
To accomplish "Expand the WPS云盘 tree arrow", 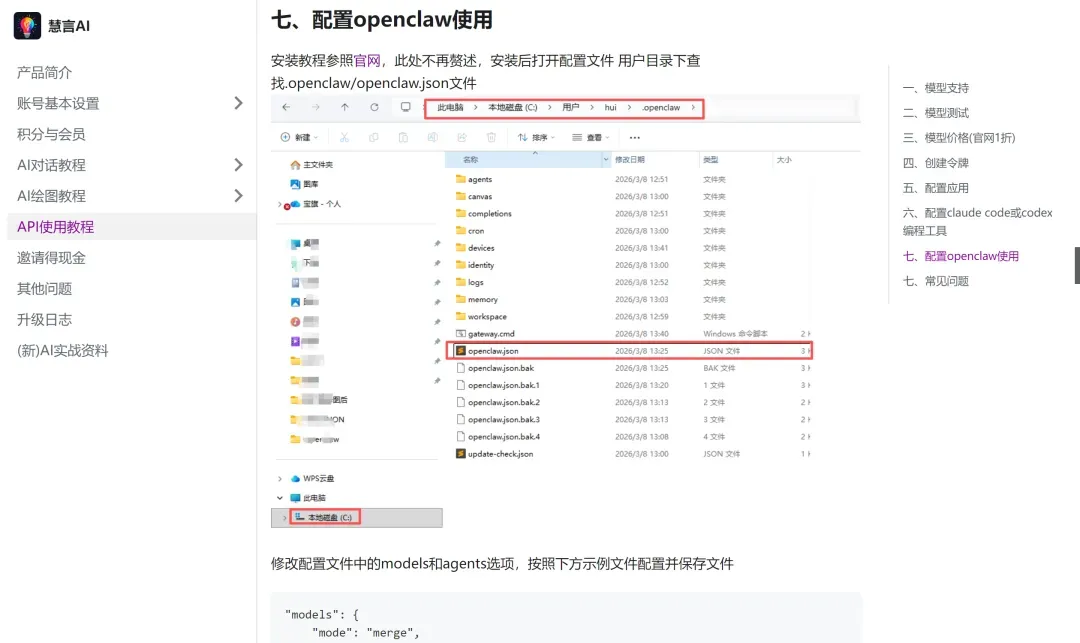I will (x=280, y=478).
